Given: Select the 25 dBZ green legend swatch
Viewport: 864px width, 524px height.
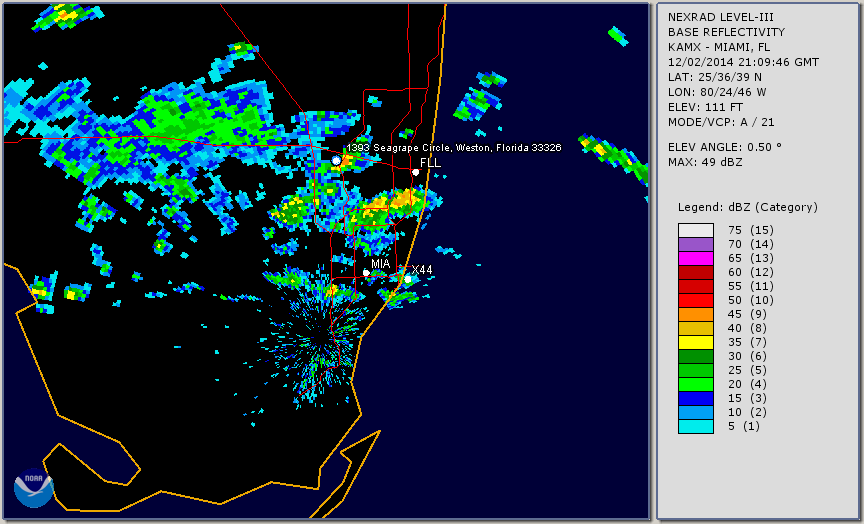Looking at the screenshot, I should pyautogui.click(x=696, y=371).
